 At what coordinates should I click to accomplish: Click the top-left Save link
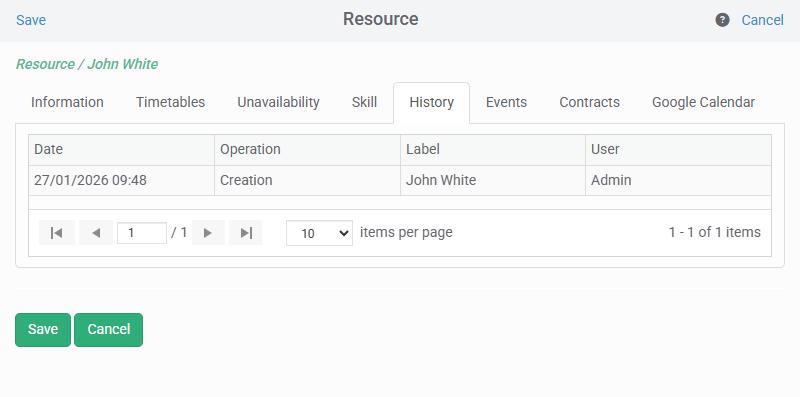[31, 20]
